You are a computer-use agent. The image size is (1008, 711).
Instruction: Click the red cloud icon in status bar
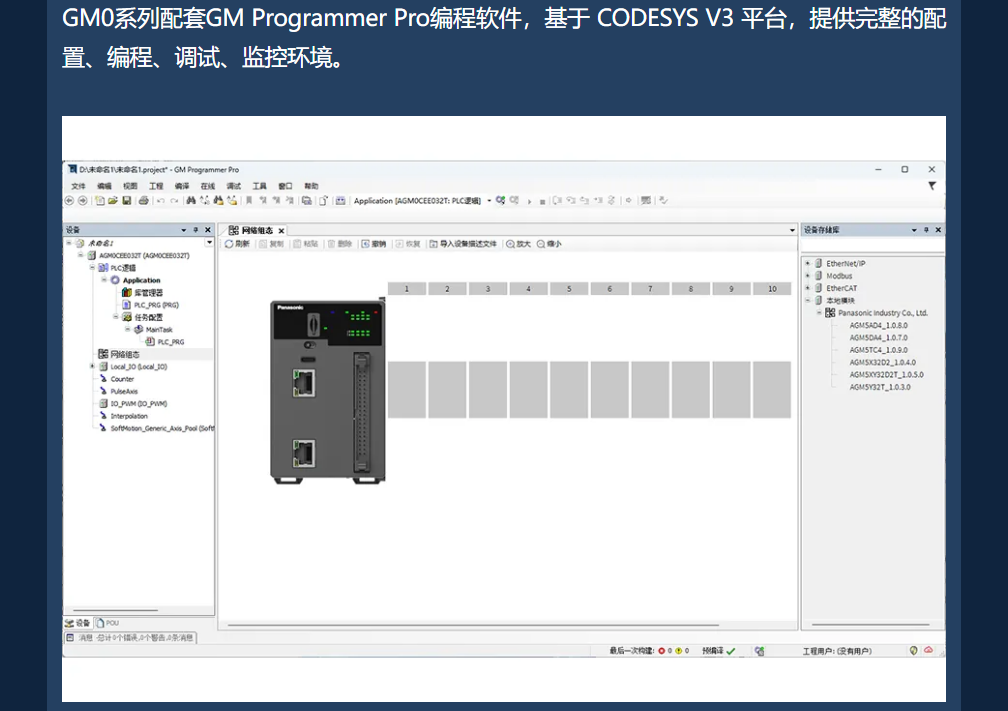tap(928, 651)
